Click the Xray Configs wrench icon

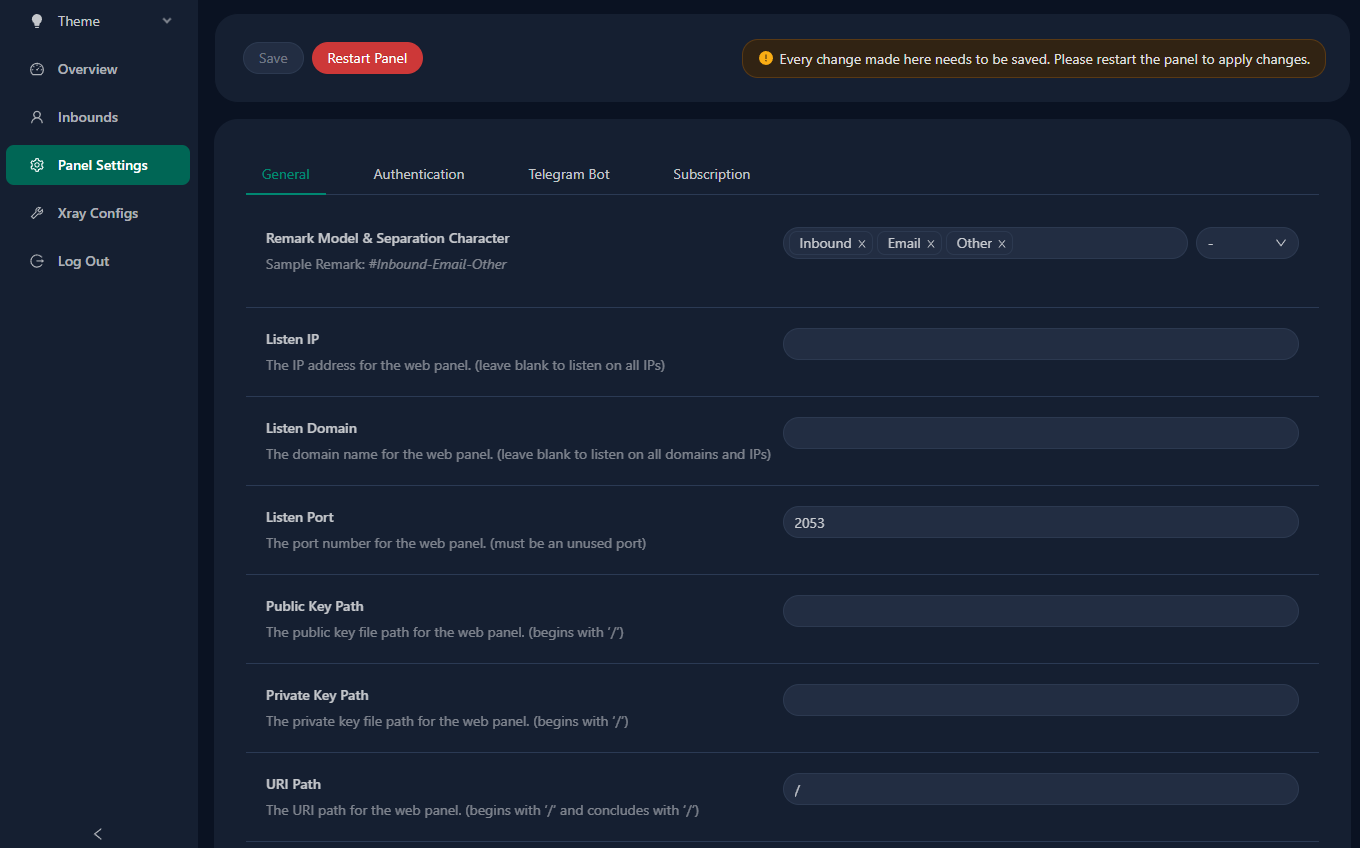pyautogui.click(x=37, y=213)
